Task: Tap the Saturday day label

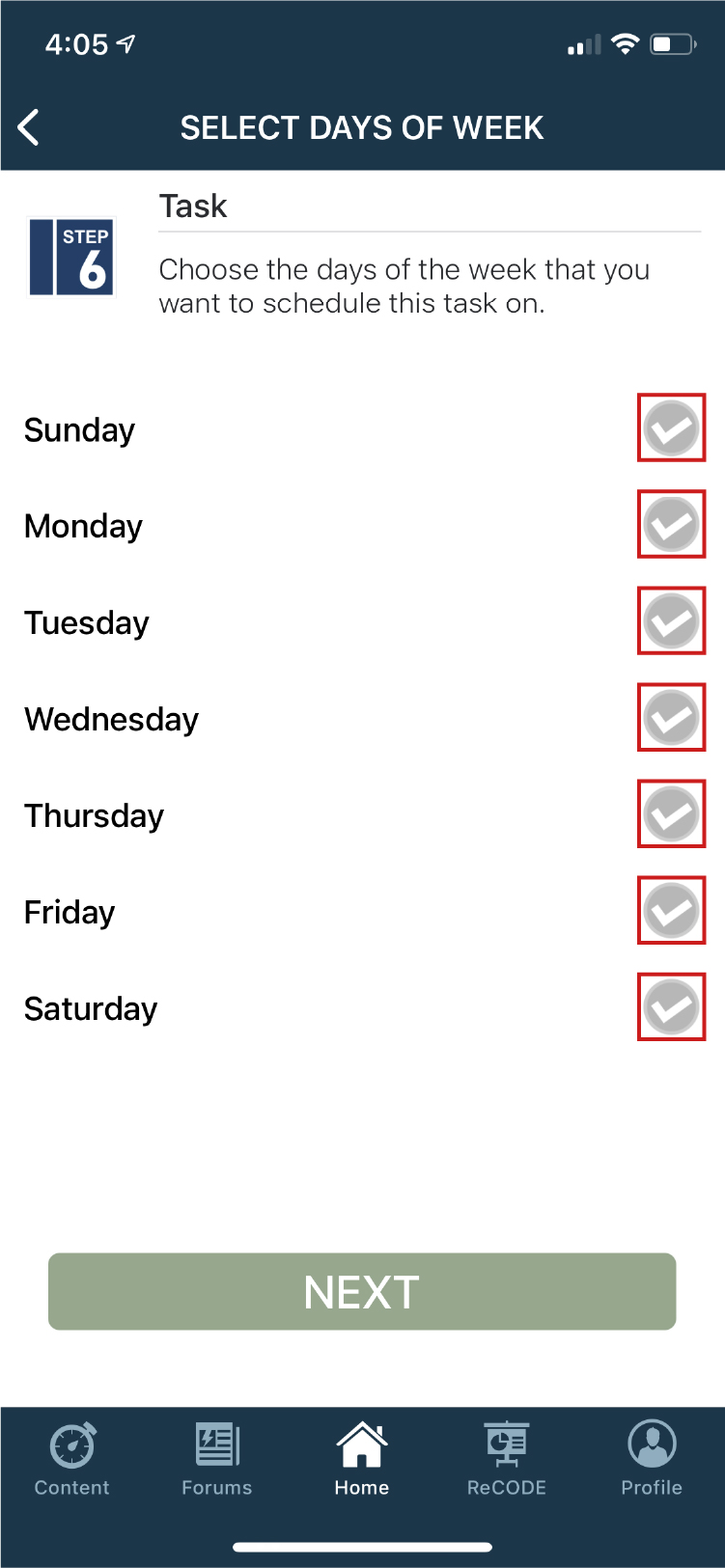Action: pyautogui.click(x=91, y=1009)
